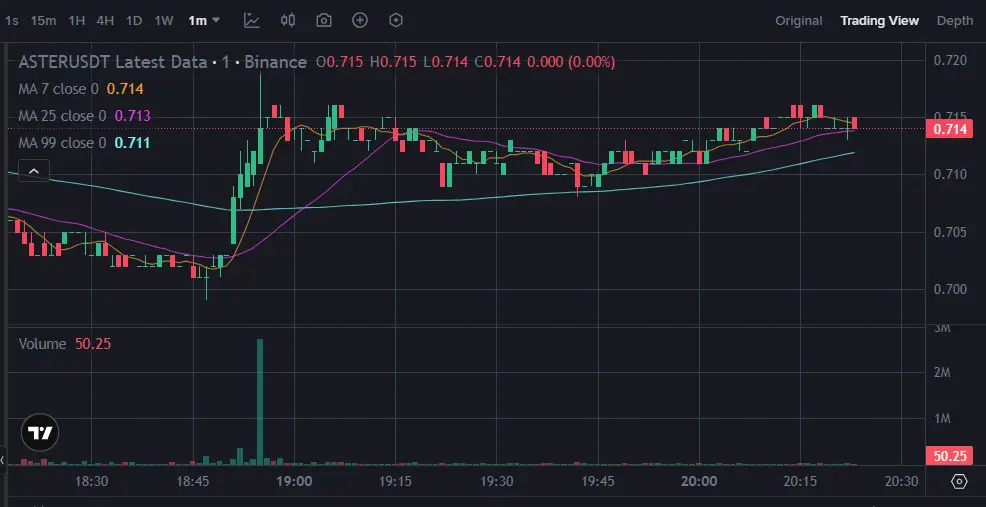Click the 19:30 time axis label
Screen dimensions: 986x507
coord(497,481)
